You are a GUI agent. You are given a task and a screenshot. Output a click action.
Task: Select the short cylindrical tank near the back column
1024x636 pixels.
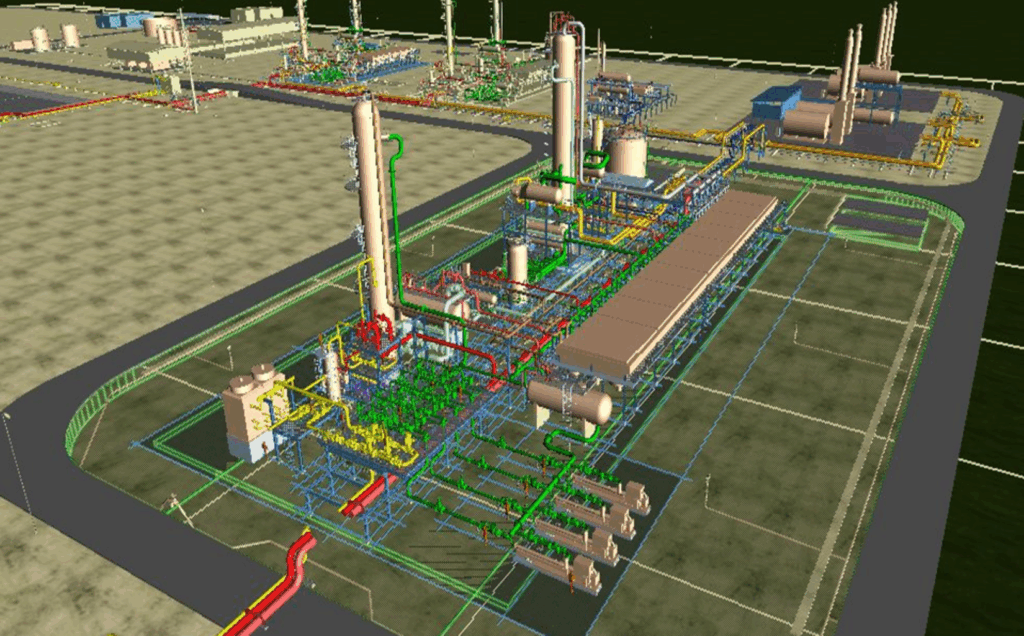tap(628, 156)
